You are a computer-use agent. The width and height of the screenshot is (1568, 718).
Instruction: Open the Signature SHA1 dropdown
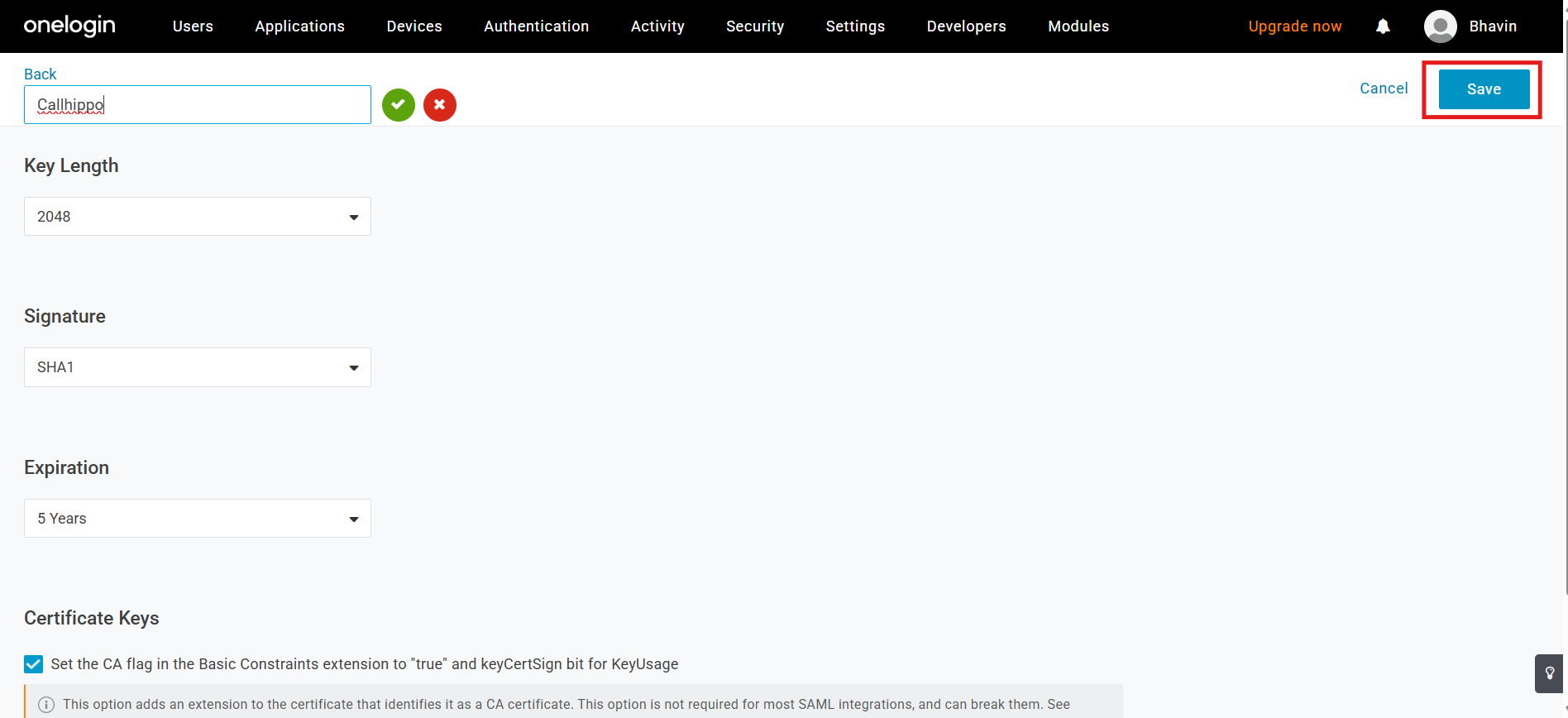(198, 367)
